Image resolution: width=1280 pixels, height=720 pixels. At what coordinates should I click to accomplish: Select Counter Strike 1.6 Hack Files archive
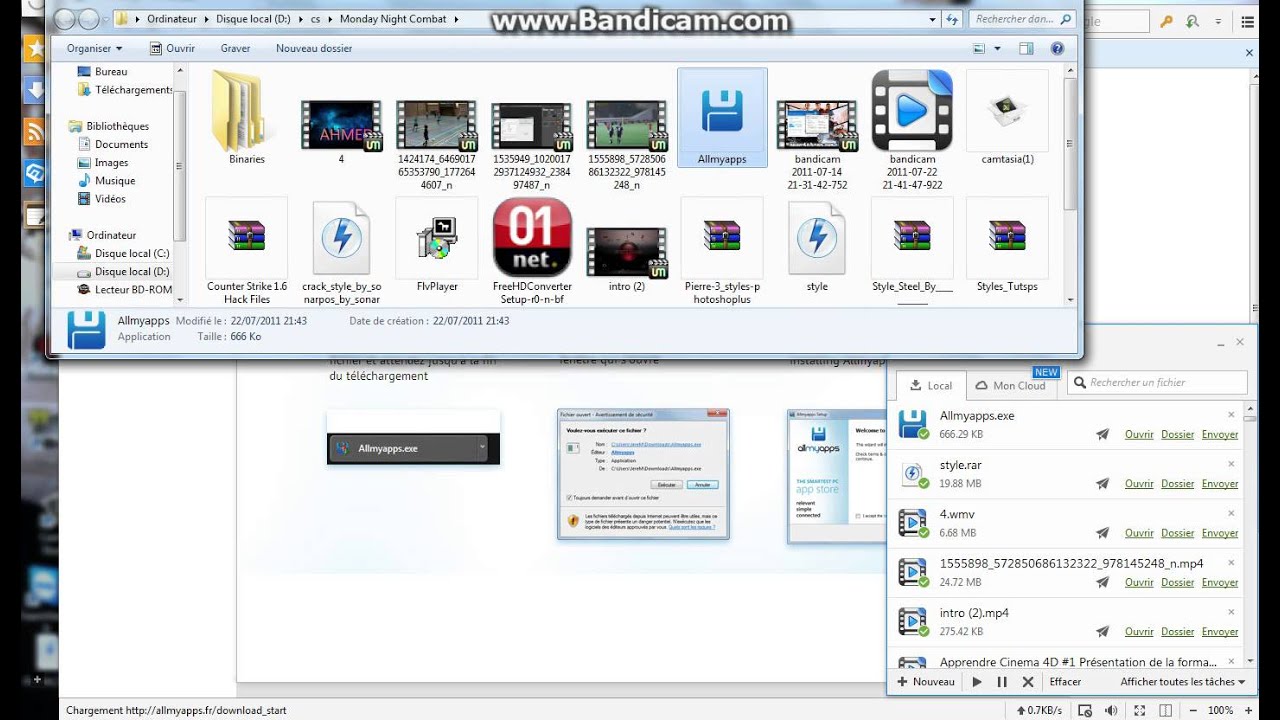(x=246, y=251)
